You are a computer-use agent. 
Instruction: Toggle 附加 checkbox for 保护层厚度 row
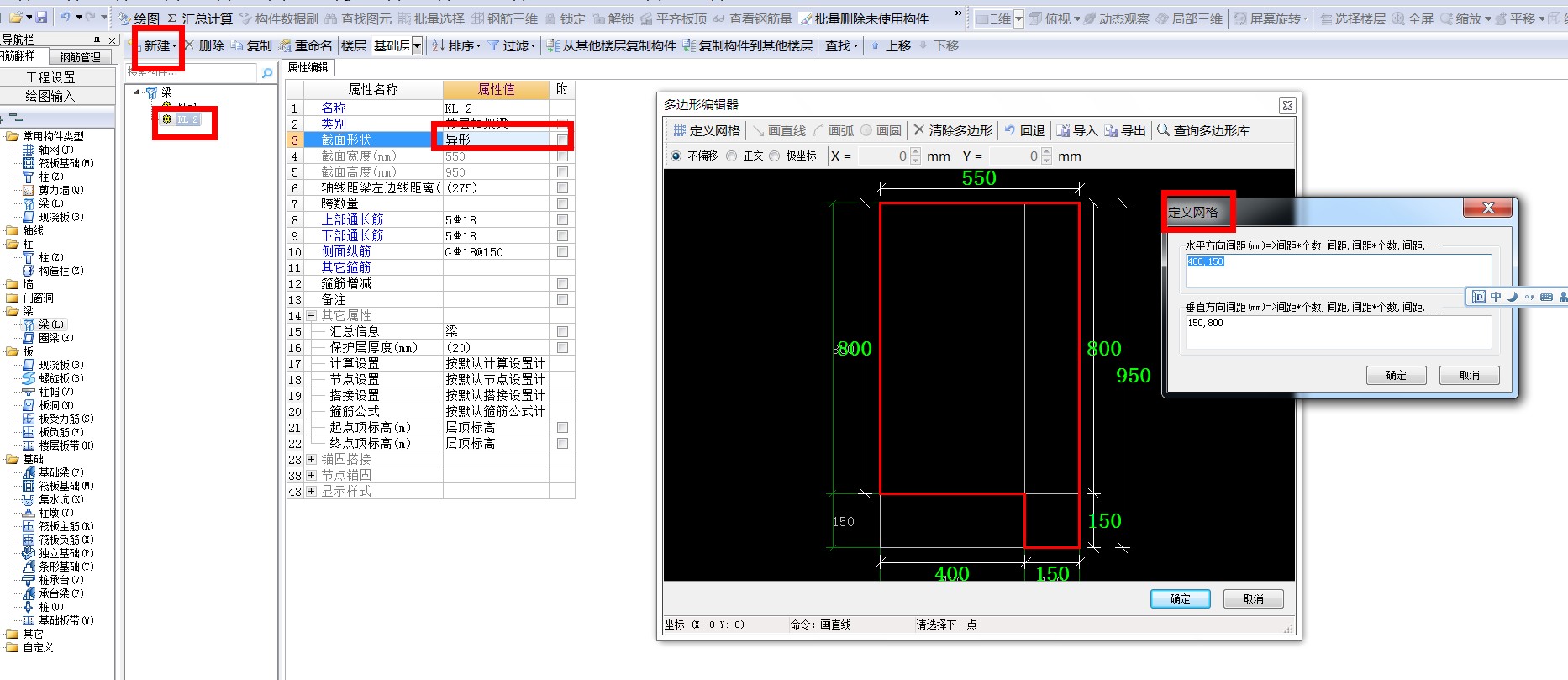tap(562, 348)
